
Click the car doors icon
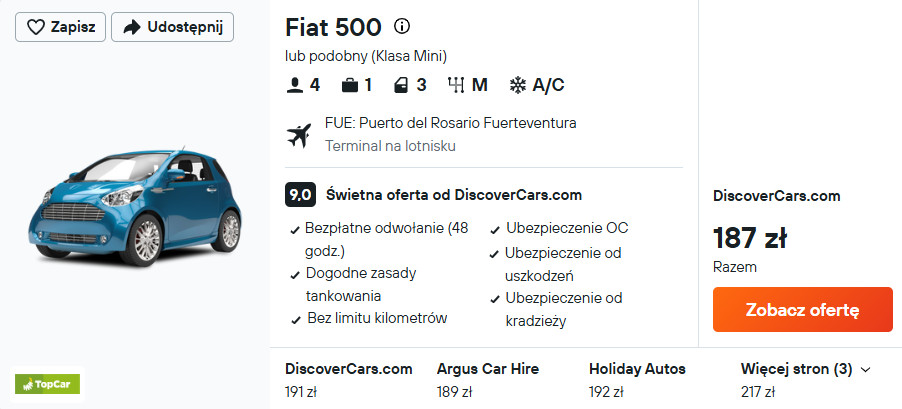[x=401, y=85]
